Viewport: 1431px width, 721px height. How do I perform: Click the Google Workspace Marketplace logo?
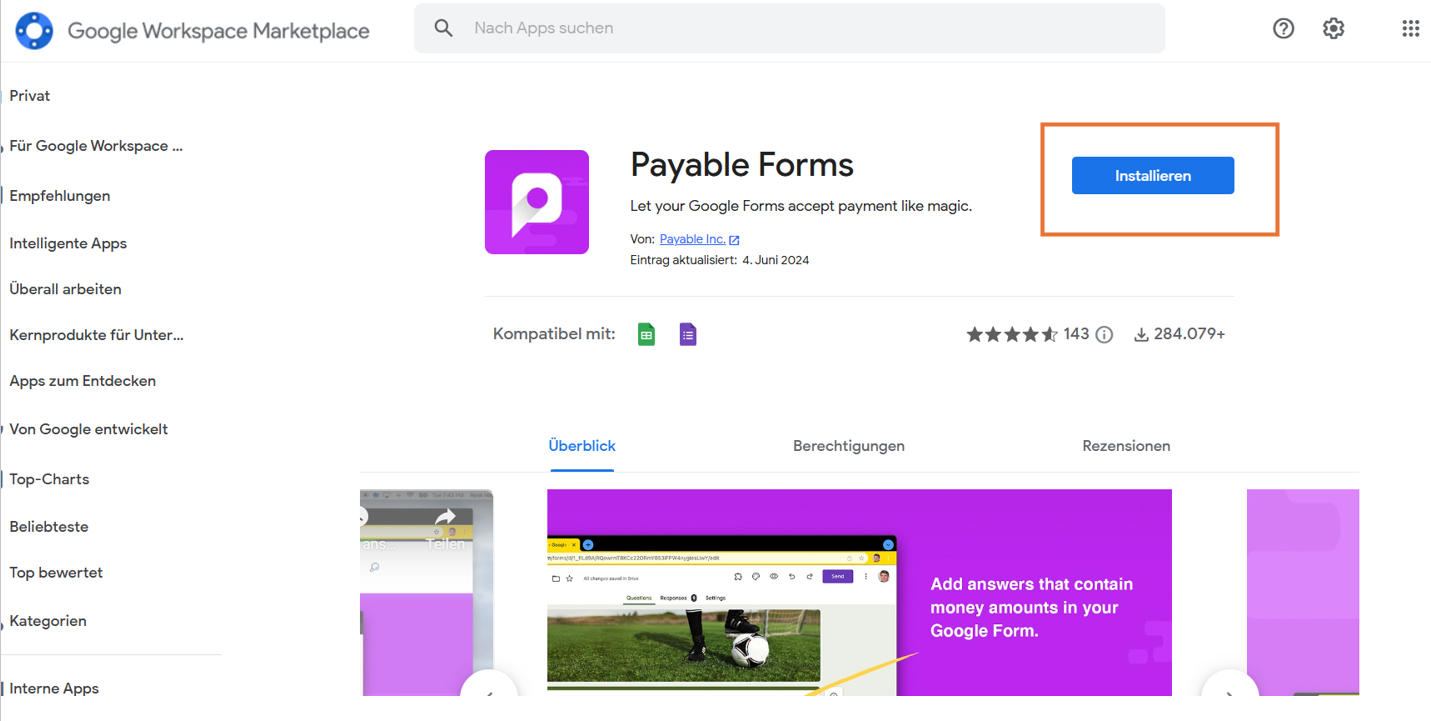click(x=34, y=30)
